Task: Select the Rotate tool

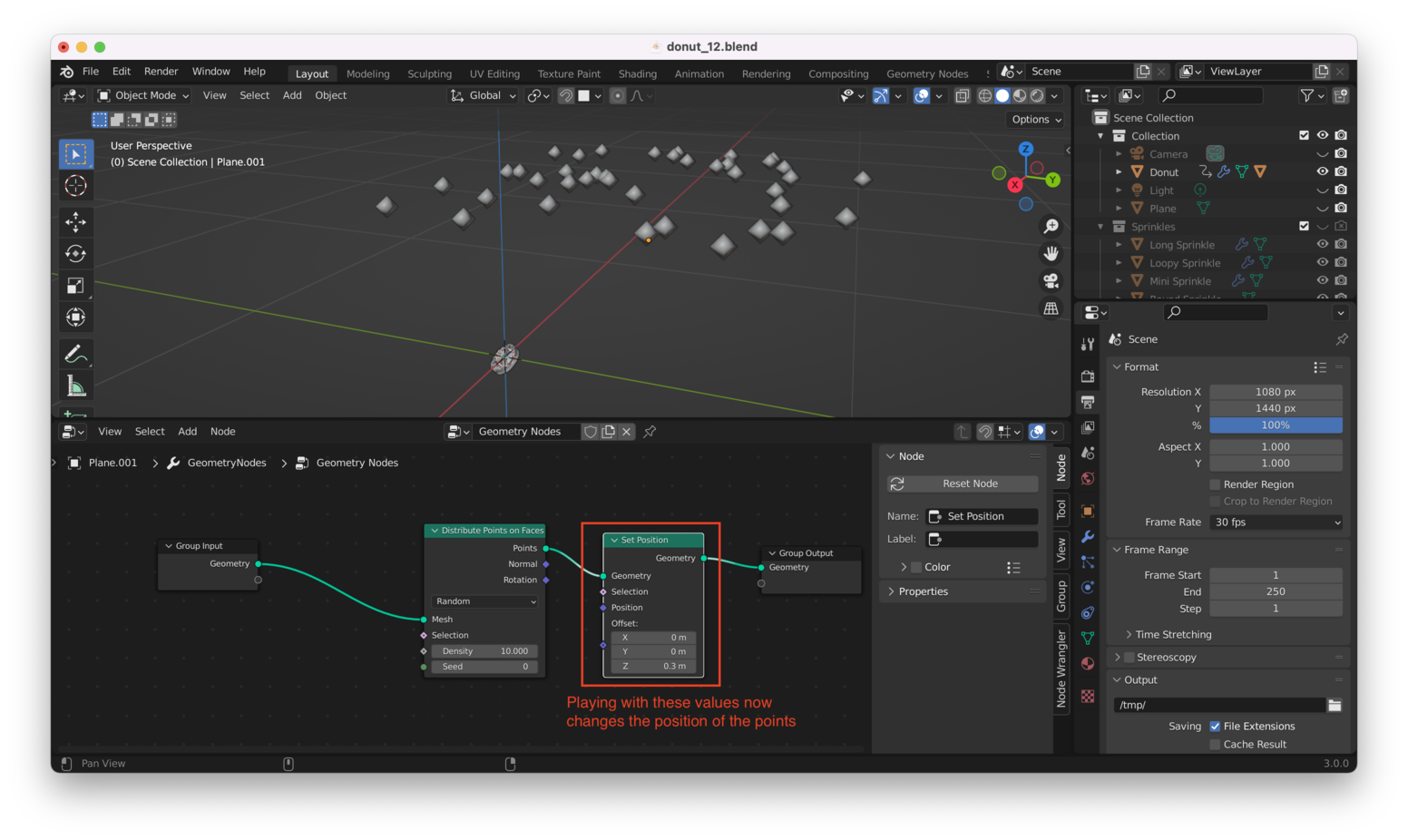Action: pyautogui.click(x=76, y=254)
